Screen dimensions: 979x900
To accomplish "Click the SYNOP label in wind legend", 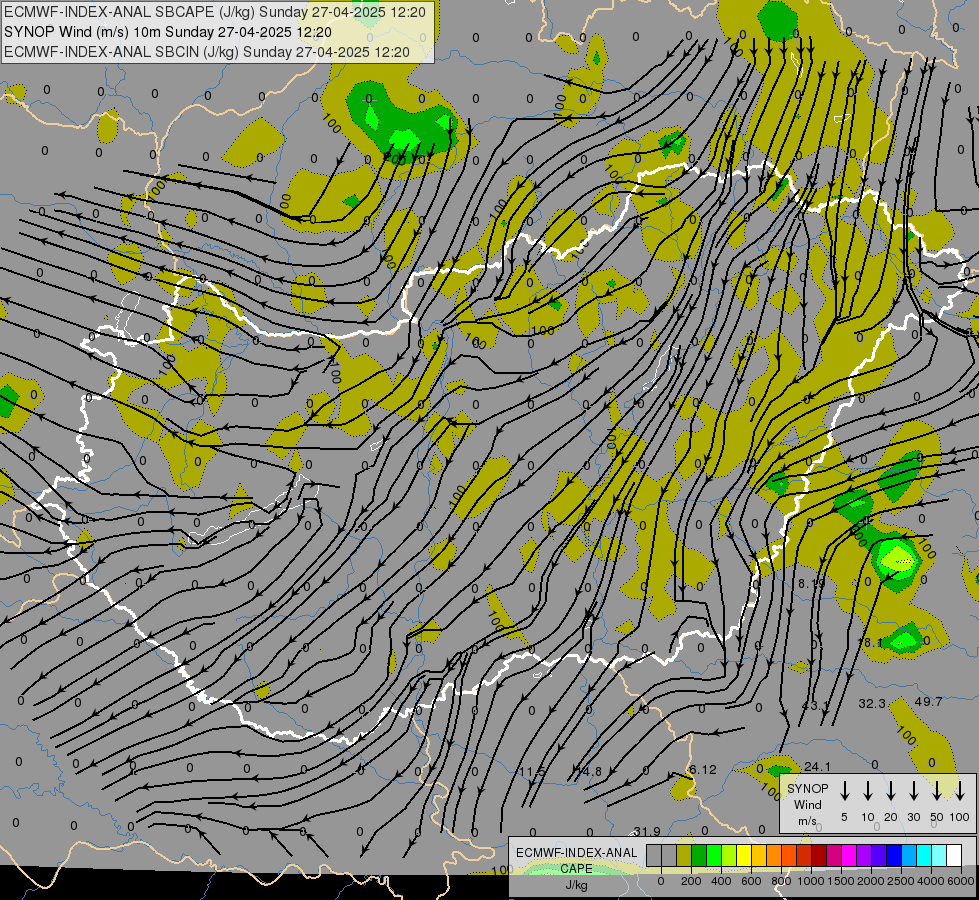I will pyautogui.click(x=807, y=788).
